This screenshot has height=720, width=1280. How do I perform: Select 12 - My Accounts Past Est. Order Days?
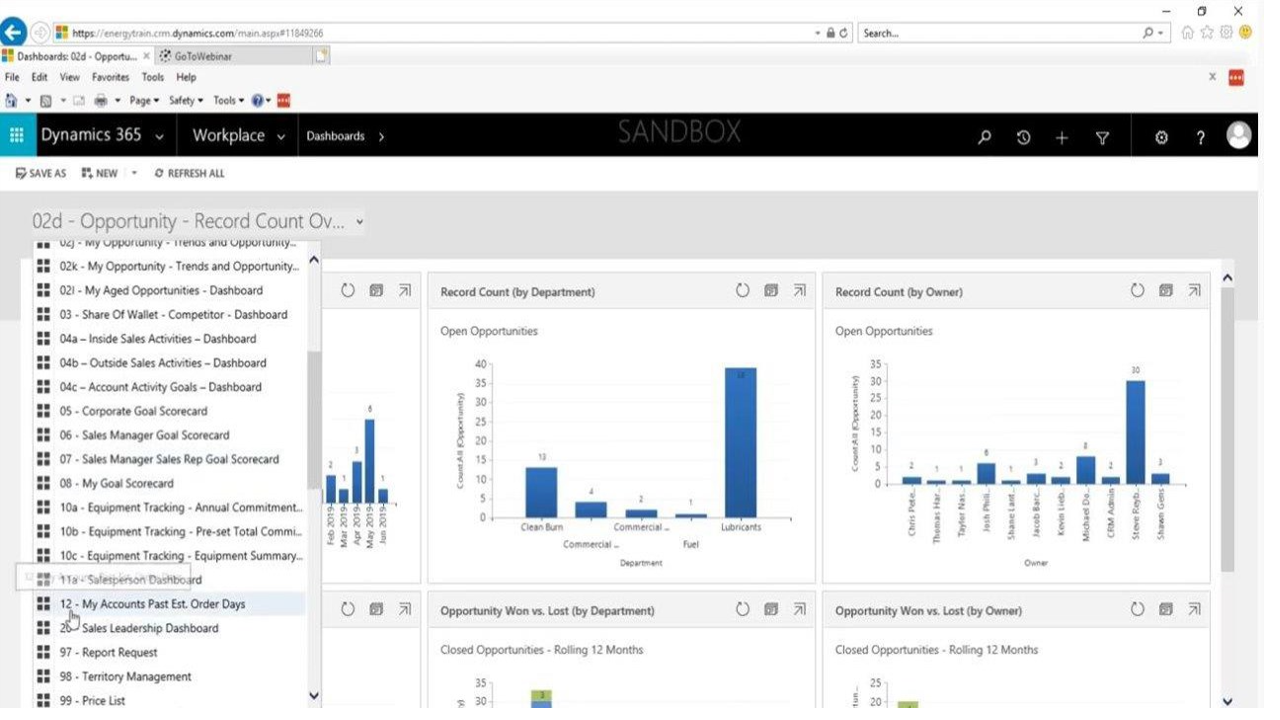tap(168, 604)
